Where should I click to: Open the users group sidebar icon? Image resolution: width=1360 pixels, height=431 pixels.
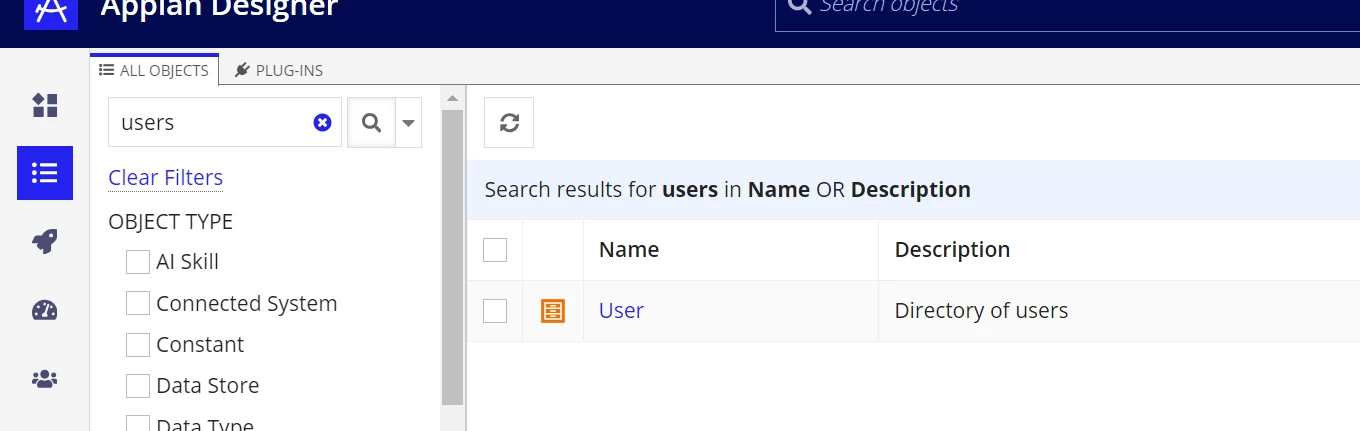pos(45,379)
